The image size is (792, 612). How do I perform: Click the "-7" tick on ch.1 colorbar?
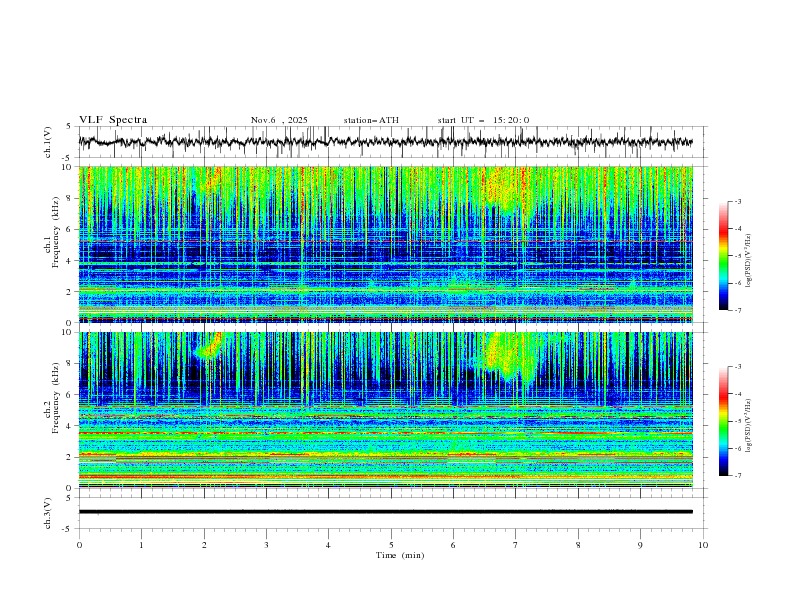(x=737, y=310)
